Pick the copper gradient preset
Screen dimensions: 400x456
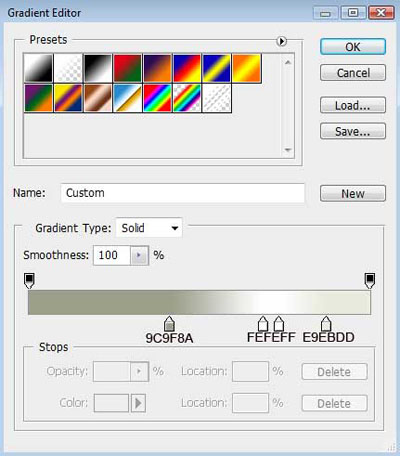(98, 98)
